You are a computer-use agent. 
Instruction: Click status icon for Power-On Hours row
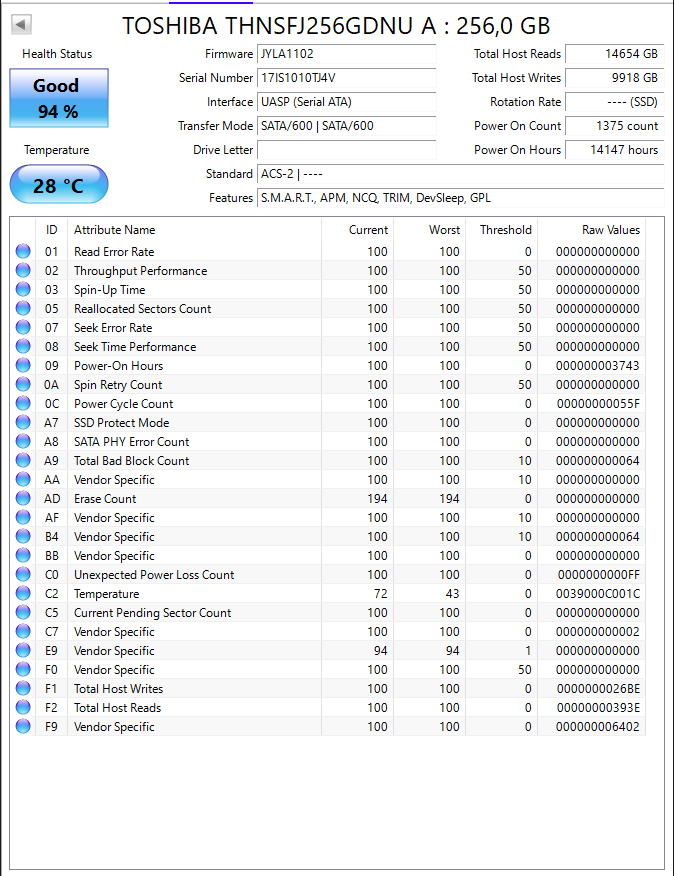pyautogui.click(x=23, y=365)
